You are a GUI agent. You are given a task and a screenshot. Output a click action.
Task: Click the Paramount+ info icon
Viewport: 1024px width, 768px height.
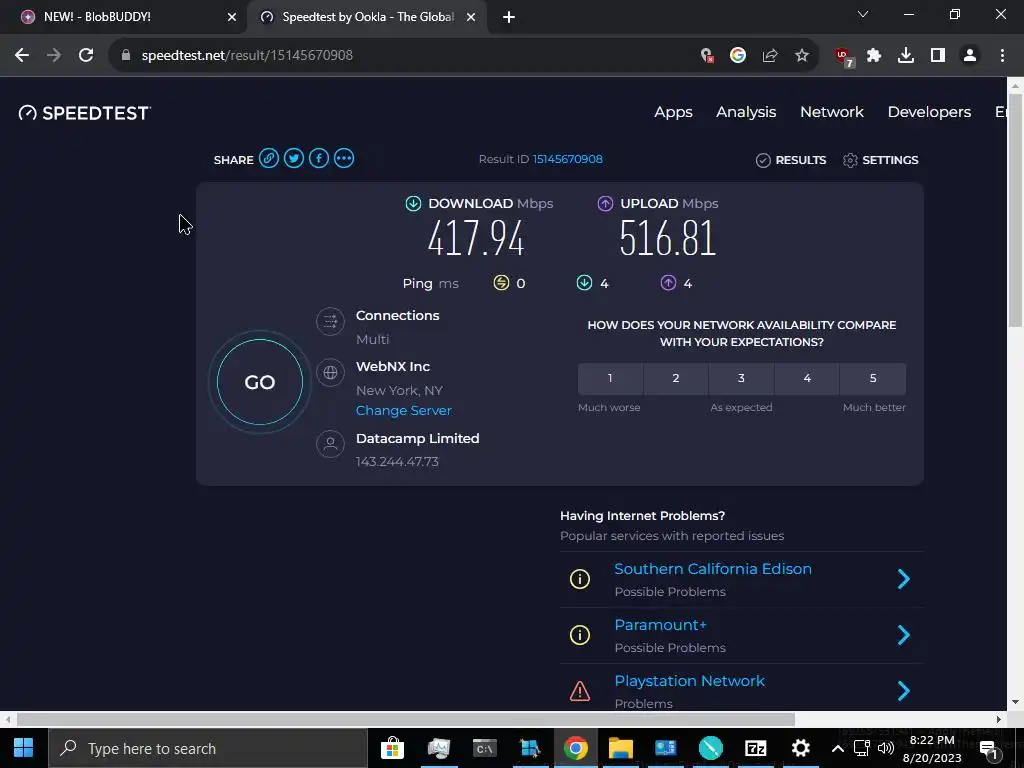[x=580, y=635]
